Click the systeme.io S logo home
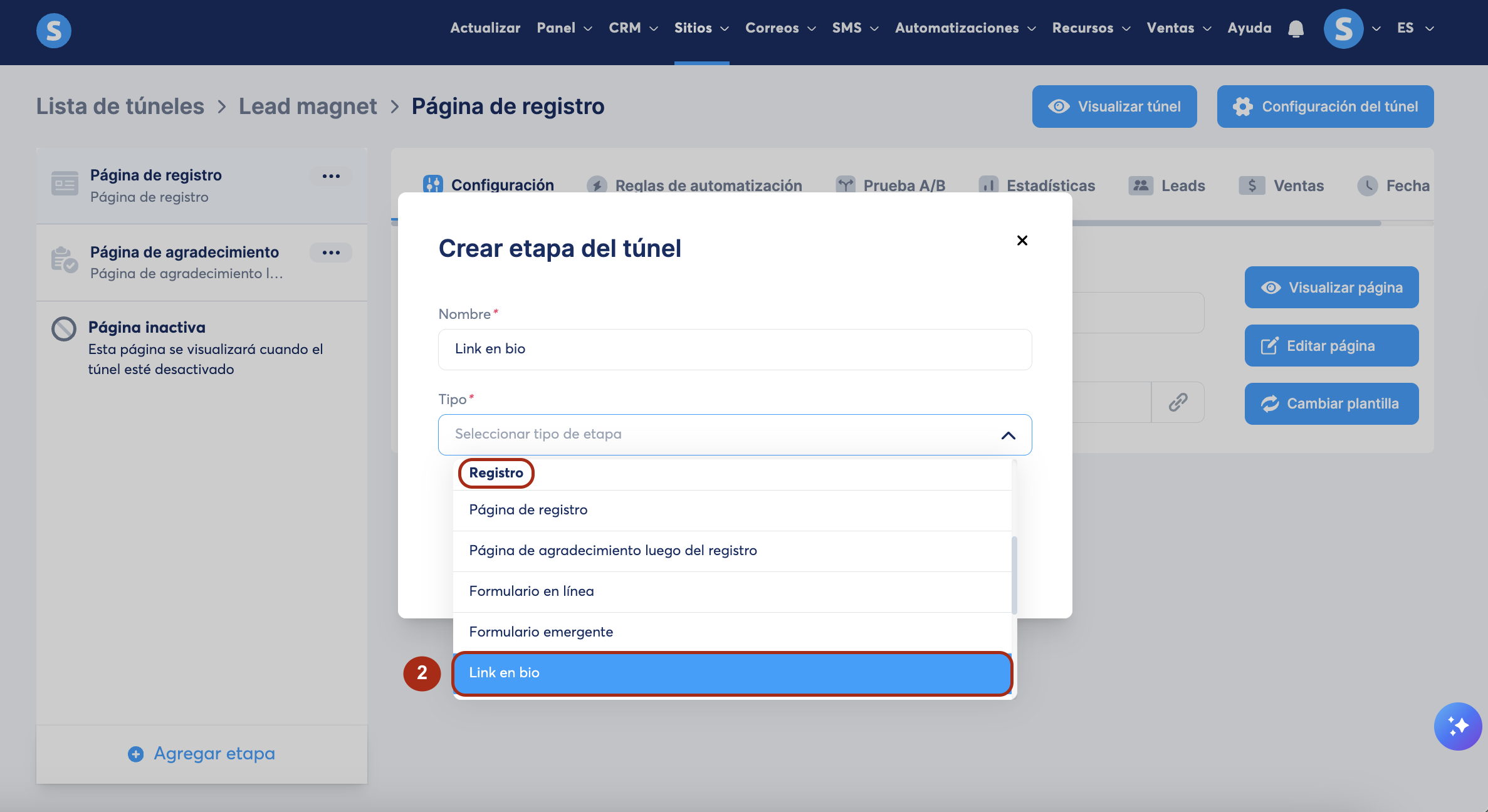The width and height of the screenshot is (1488, 812). click(54, 30)
